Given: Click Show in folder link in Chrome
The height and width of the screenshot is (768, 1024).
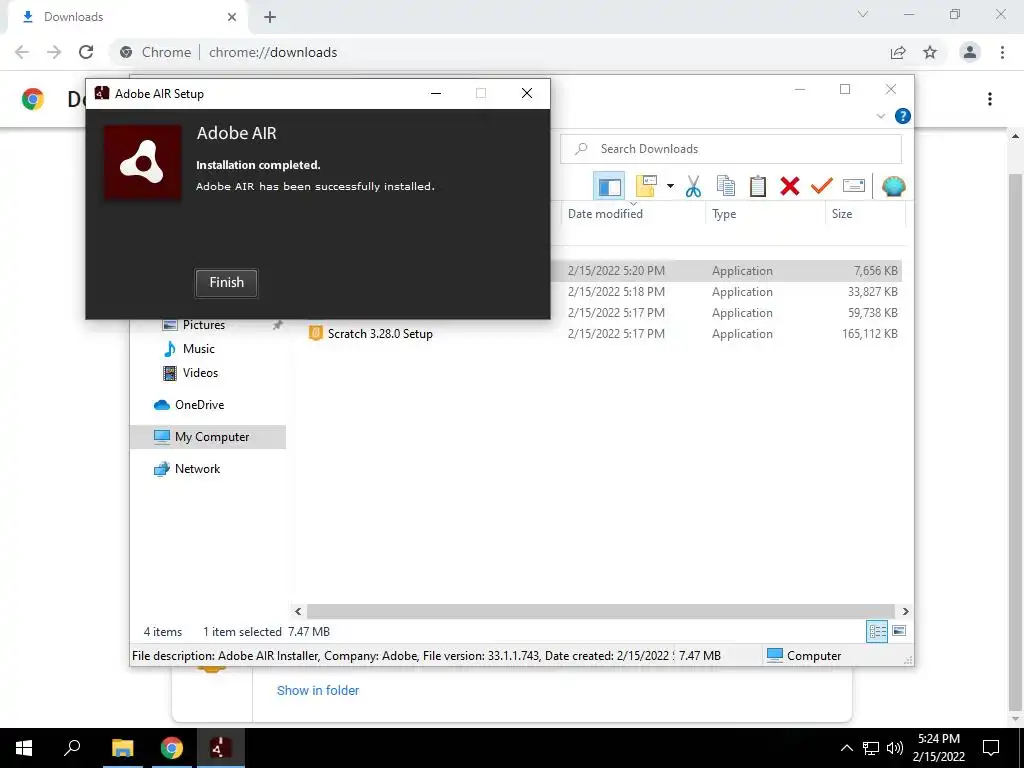Looking at the screenshot, I should [x=318, y=690].
